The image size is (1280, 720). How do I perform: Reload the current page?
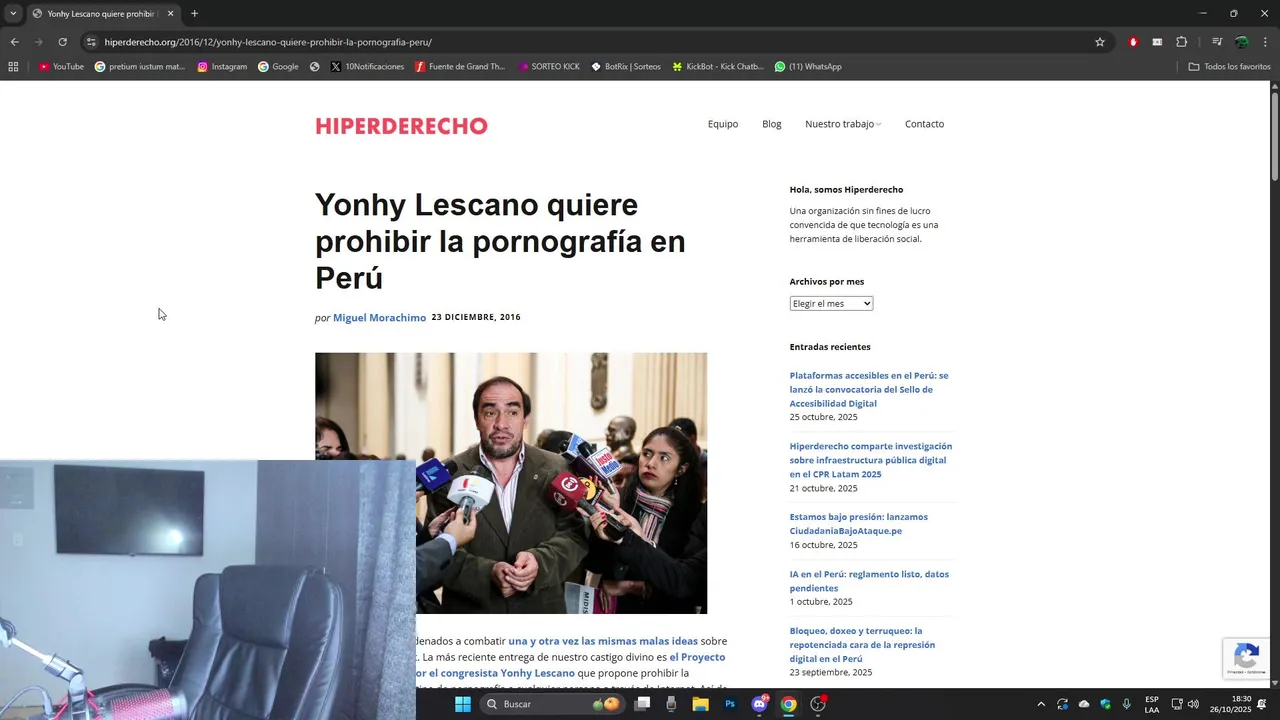(62, 42)
